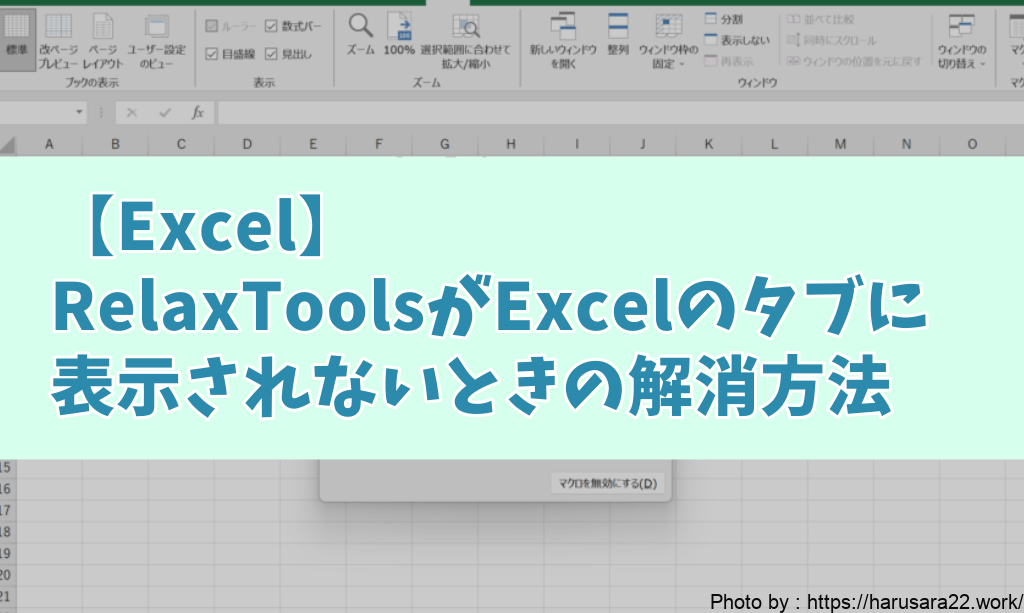Click マクロを無効にする(D) button

point(607,484)
